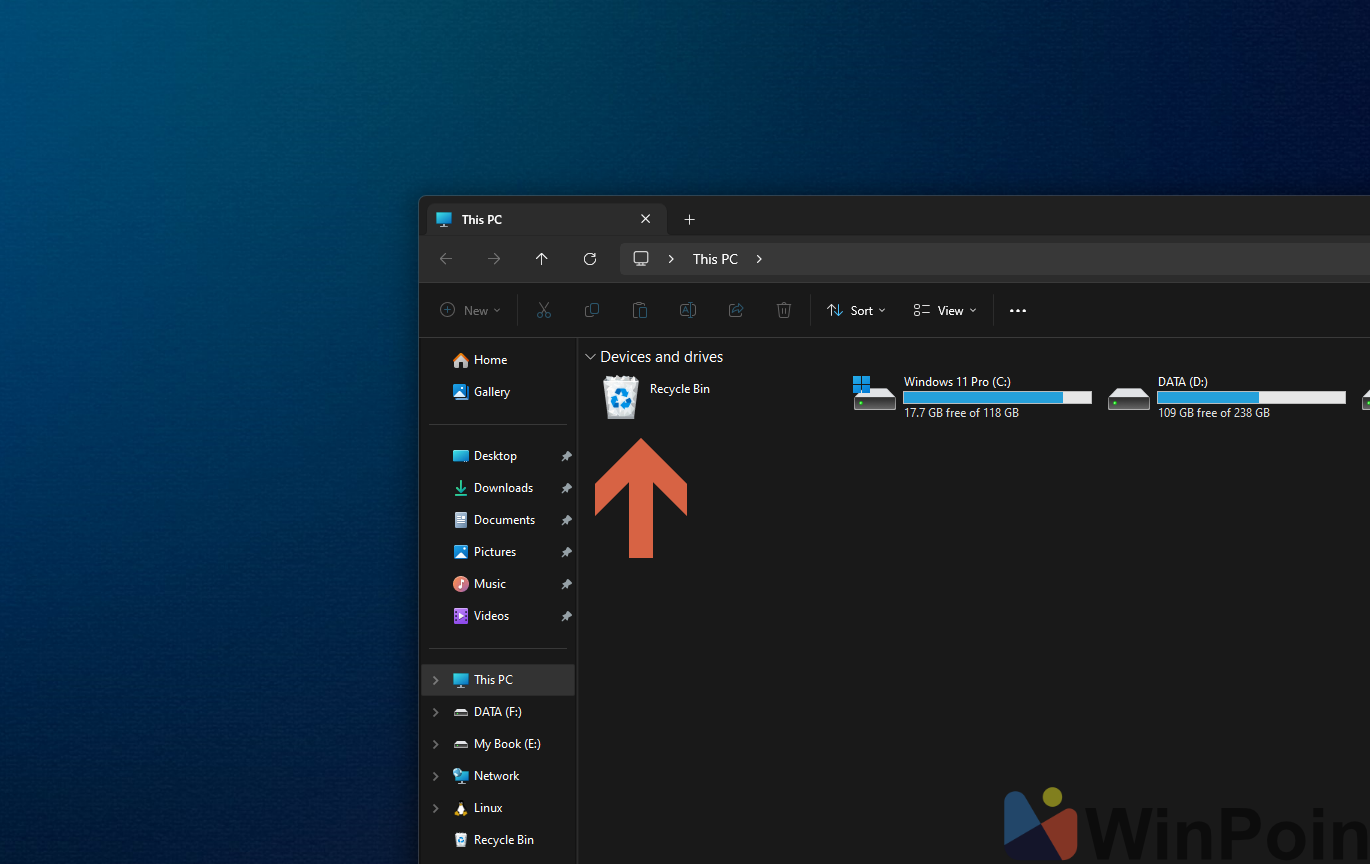Open Downloads folder in sidebar
The image size is (1370, 864).
pyautogui.click(x=503, y=488)
